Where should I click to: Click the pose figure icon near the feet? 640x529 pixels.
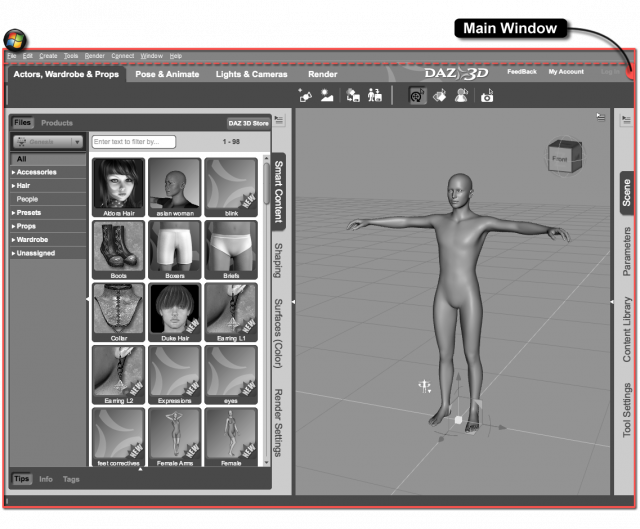tap(424, 386)
